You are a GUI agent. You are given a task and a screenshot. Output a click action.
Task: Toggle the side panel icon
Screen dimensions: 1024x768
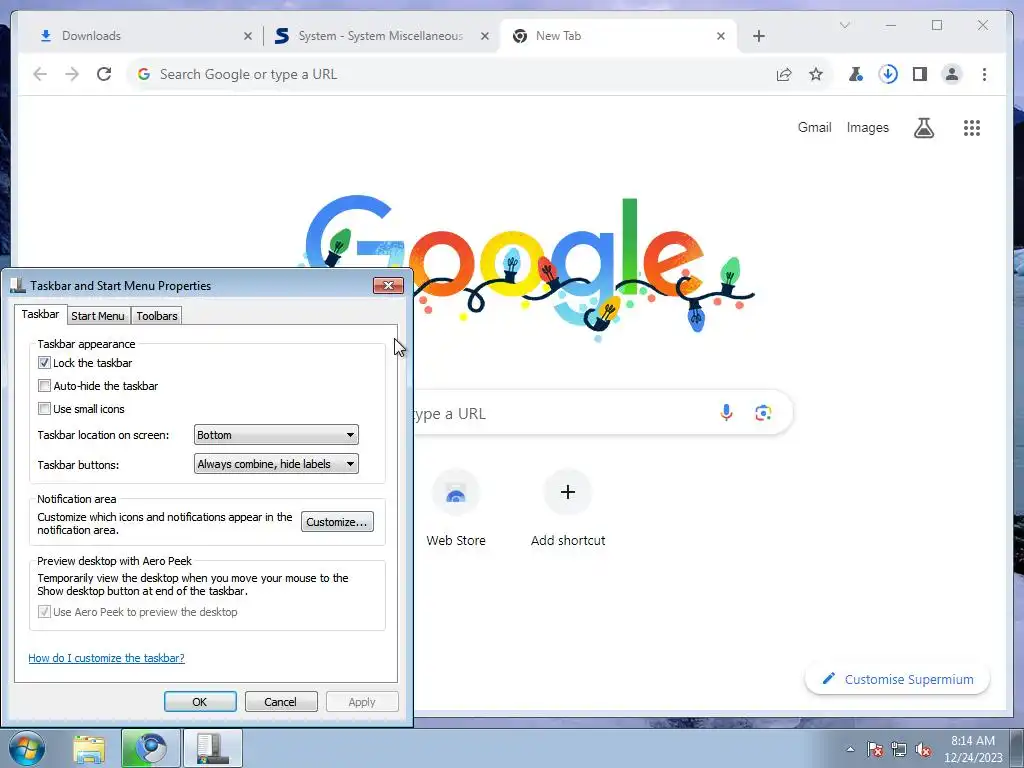pyautogui.click(x=920, y=74)
